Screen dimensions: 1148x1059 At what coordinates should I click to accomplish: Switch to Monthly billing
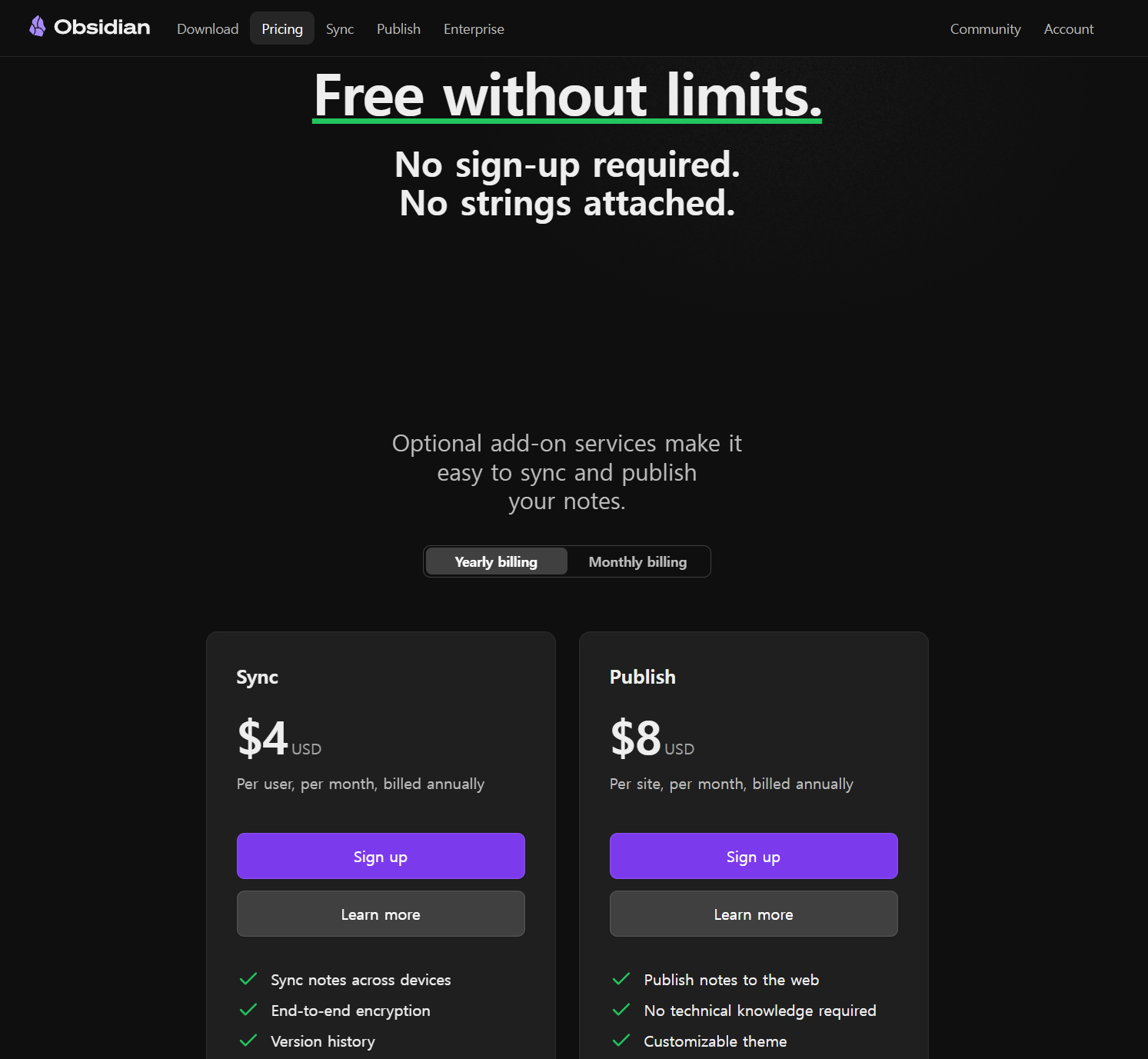pos(637,561)
